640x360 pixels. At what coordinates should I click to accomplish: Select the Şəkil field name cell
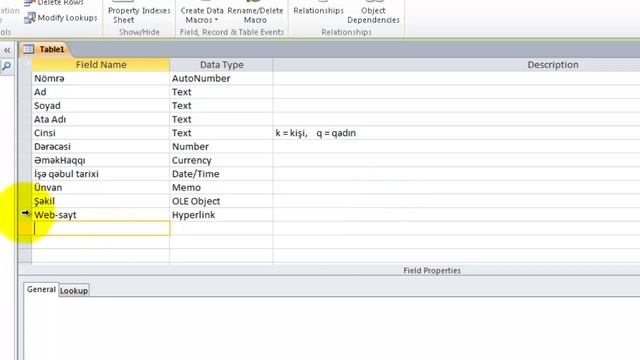point(101,201)
